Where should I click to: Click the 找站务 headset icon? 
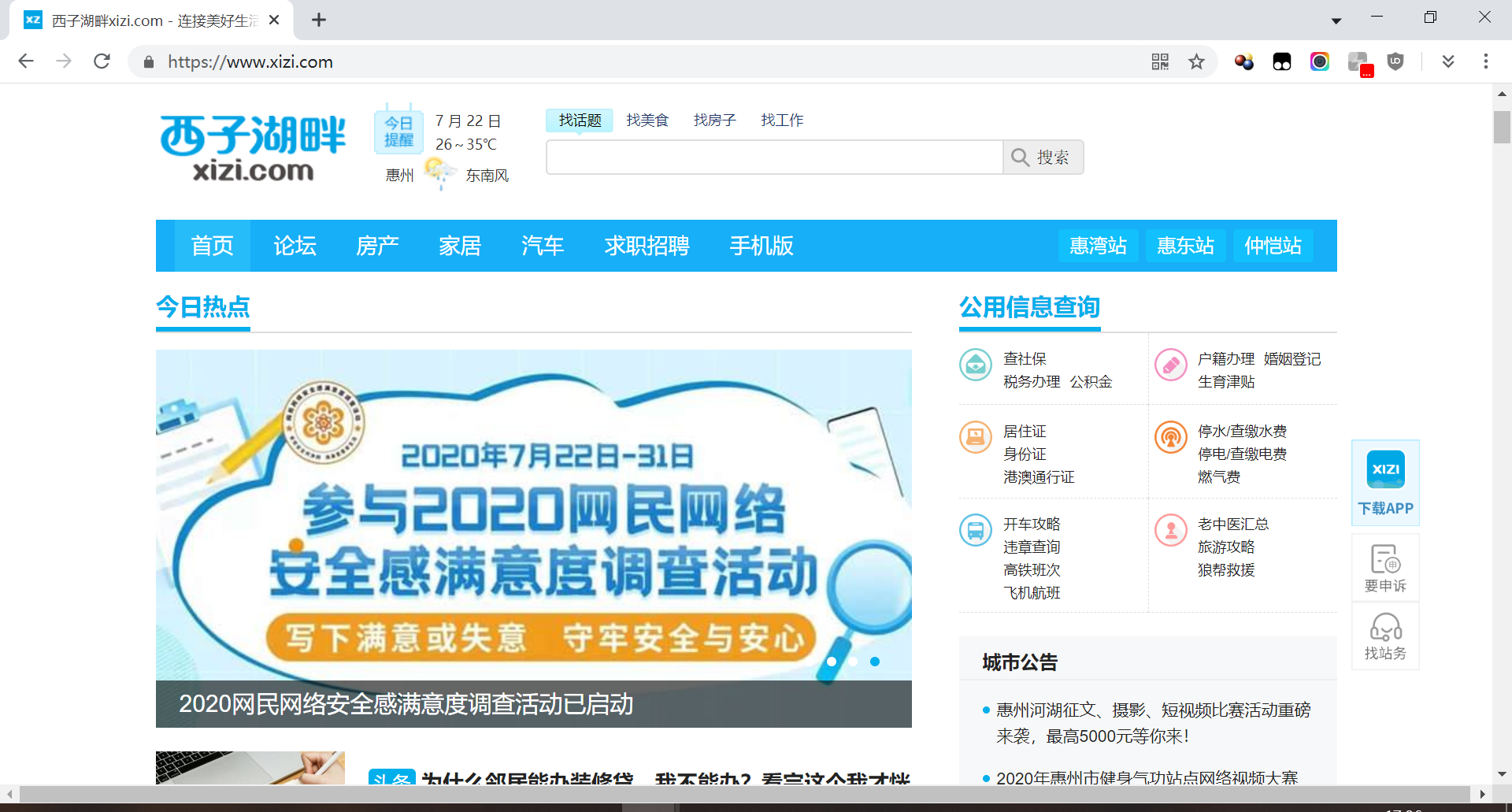(x=1385, y=636)
